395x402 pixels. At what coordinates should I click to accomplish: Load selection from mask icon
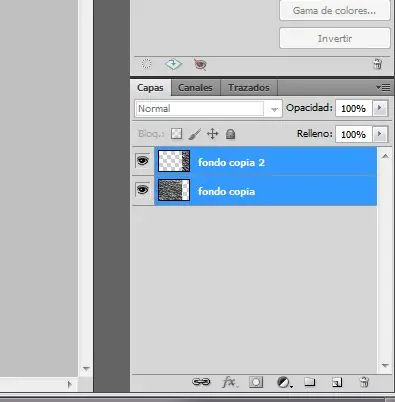pos(146,63)
